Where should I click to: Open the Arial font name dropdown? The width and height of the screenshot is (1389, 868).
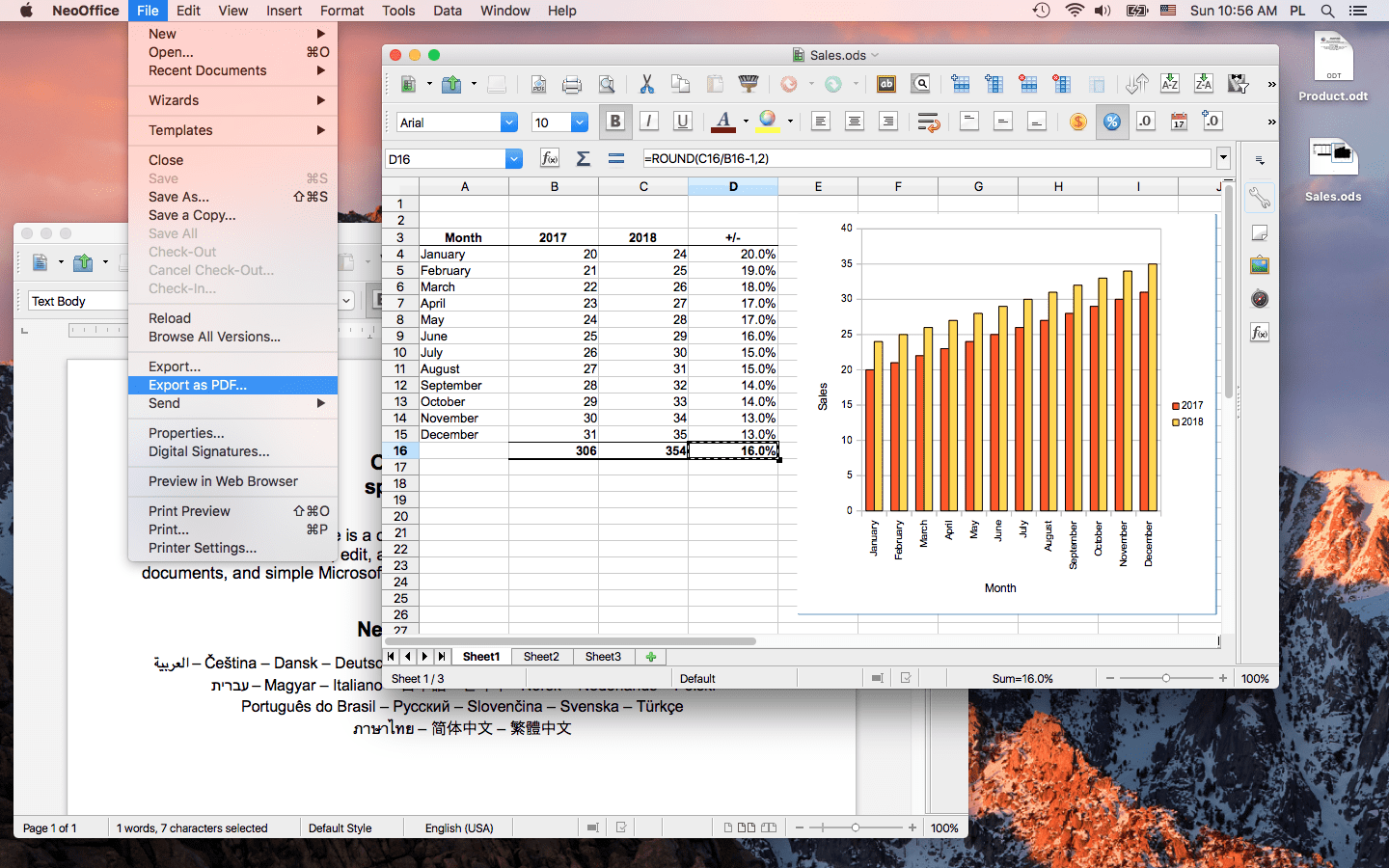point(509,122)
